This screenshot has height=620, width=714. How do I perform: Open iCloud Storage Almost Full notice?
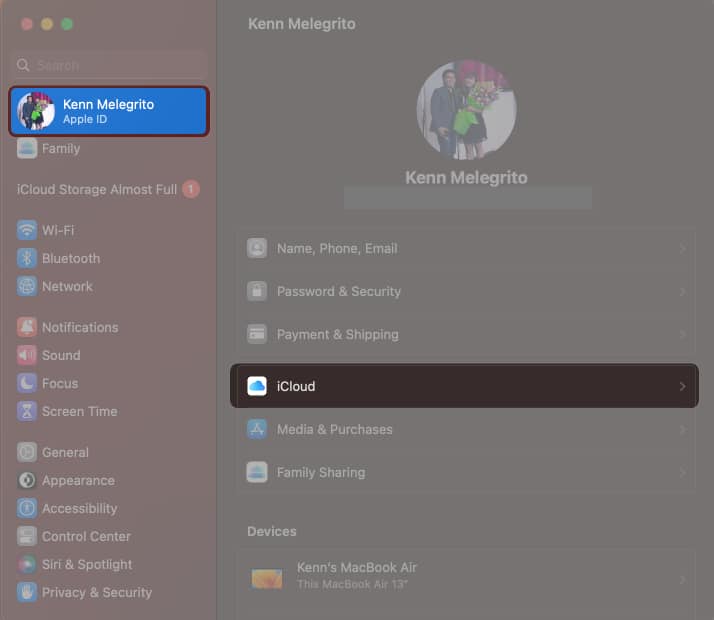pos(108,189)
